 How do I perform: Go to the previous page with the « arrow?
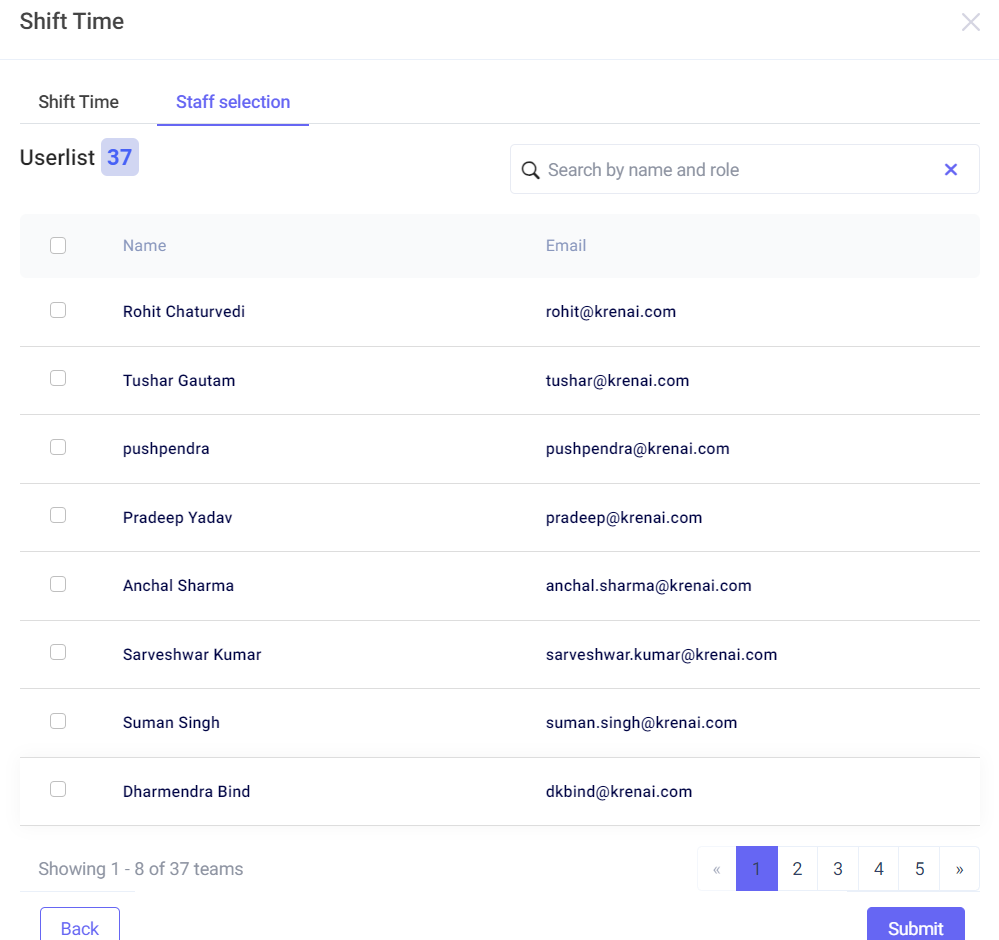coord(717,869)
